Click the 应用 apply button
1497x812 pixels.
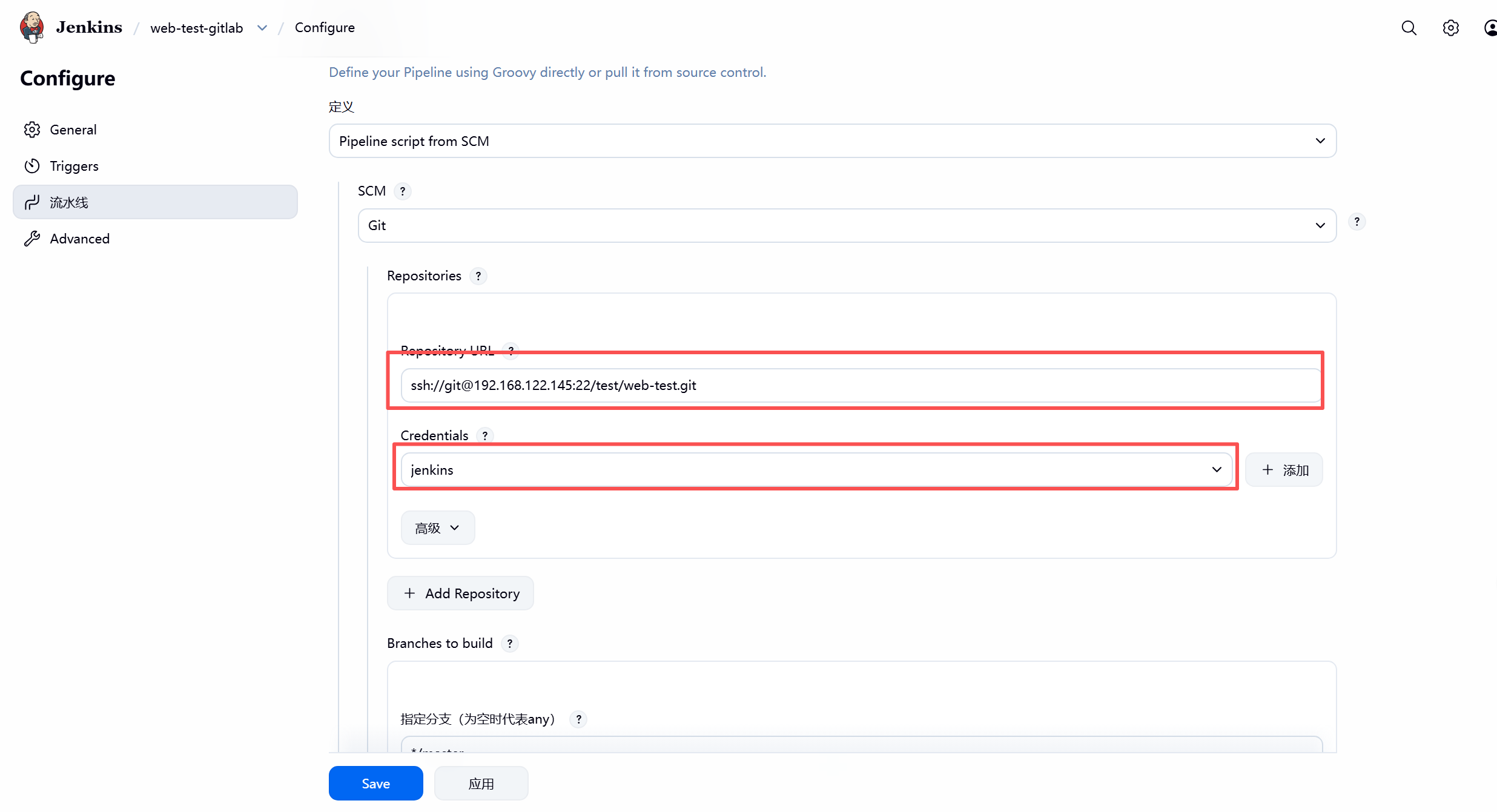[x=481, y=784]
